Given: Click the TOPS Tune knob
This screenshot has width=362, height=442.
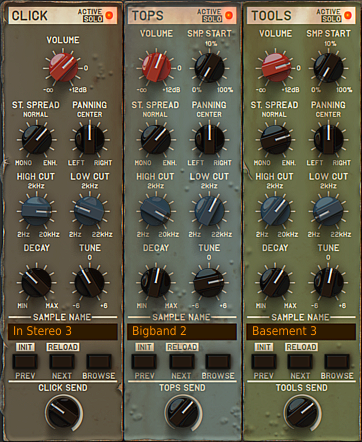Looking at the screenshot, I should [209, 283].
